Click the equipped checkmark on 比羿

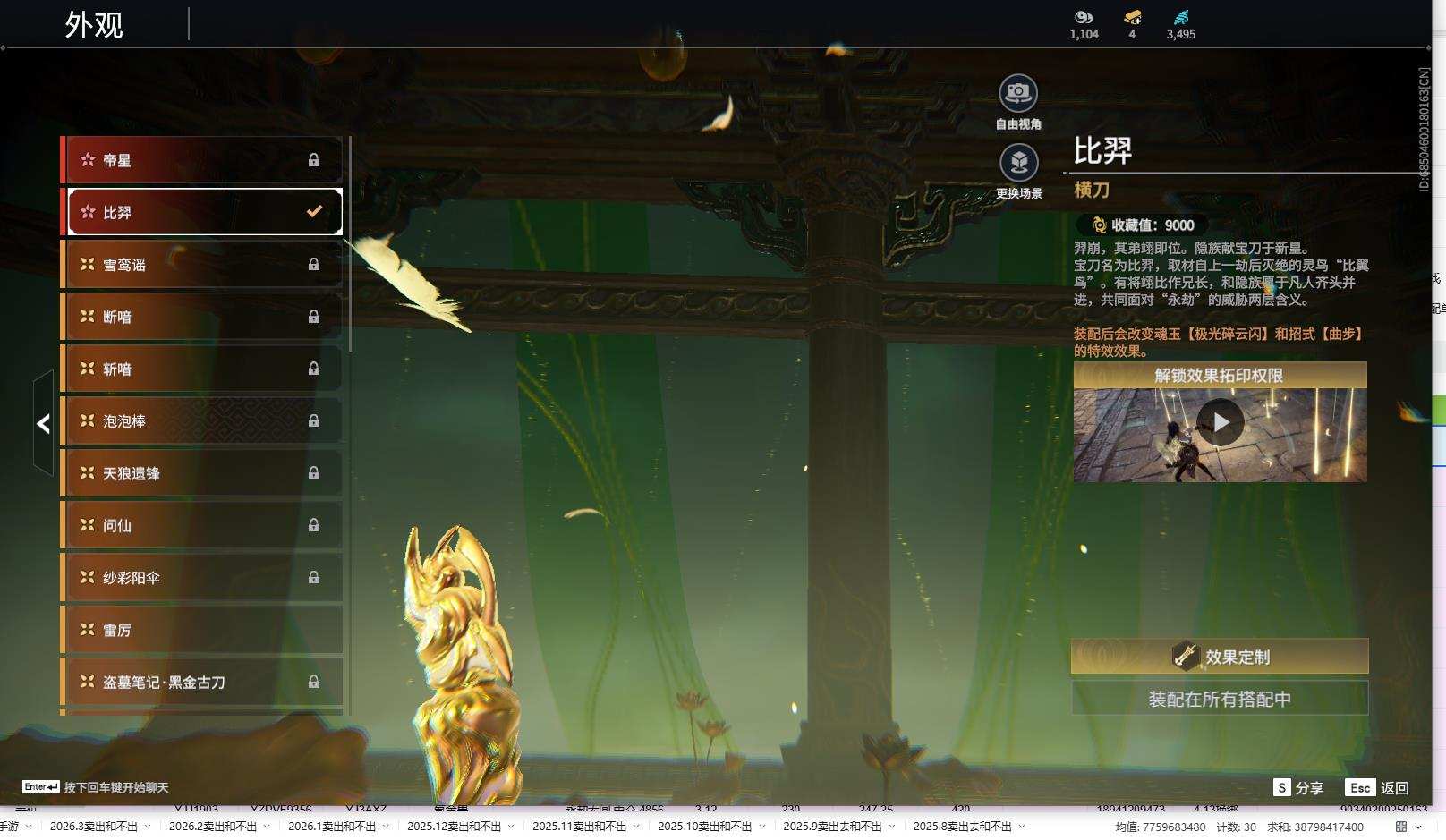point(314,212)
